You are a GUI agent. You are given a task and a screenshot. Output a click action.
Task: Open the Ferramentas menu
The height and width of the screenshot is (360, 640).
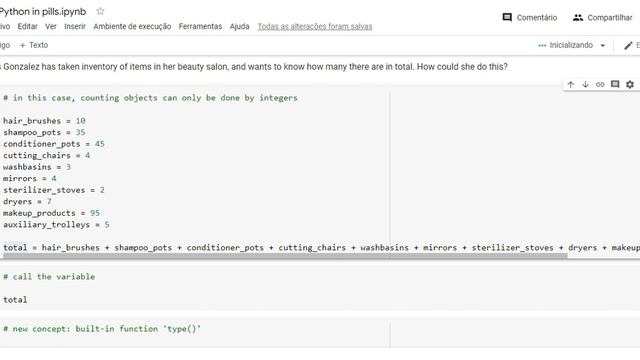coord(200,27)
